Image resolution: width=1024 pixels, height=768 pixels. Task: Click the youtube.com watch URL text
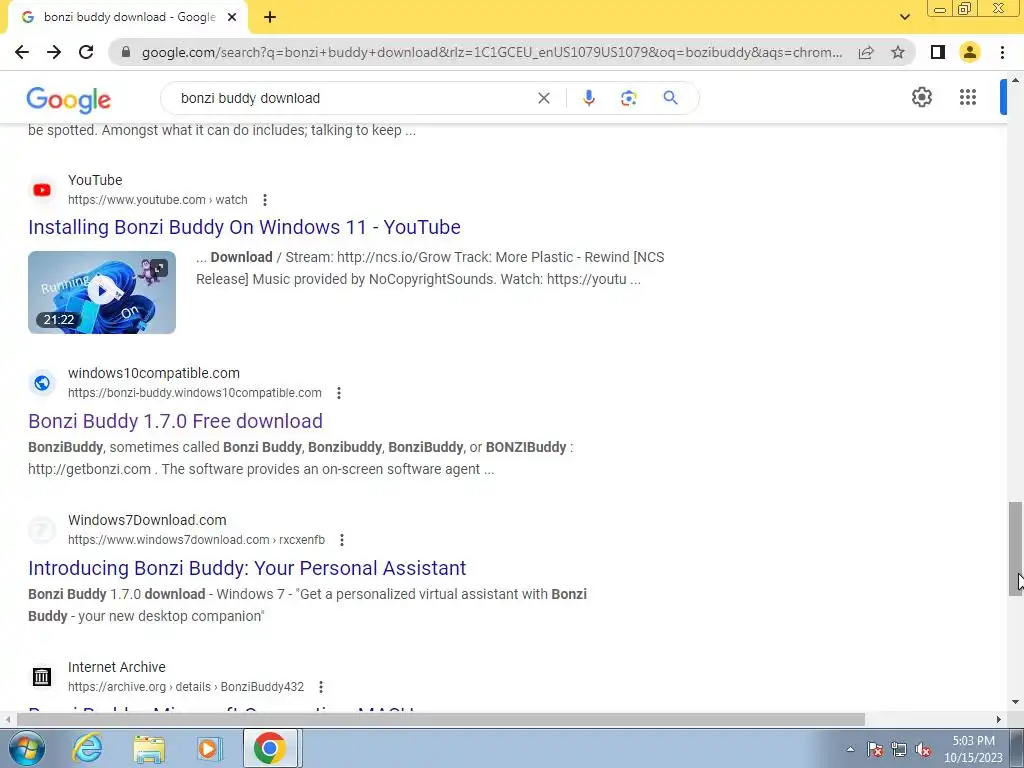click(x=157, y=200)
